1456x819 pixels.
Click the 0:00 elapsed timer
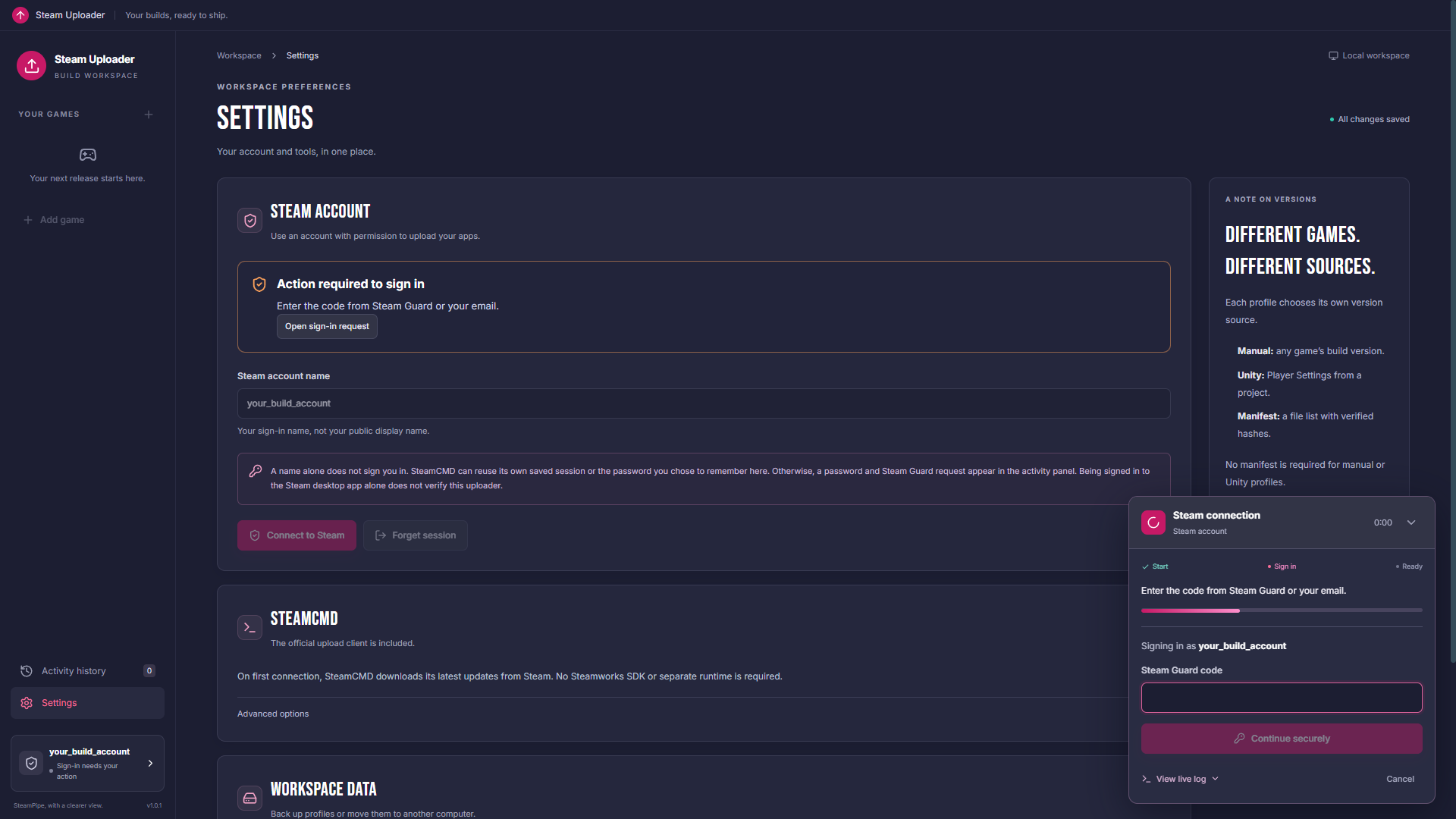tap(1382, 522)
